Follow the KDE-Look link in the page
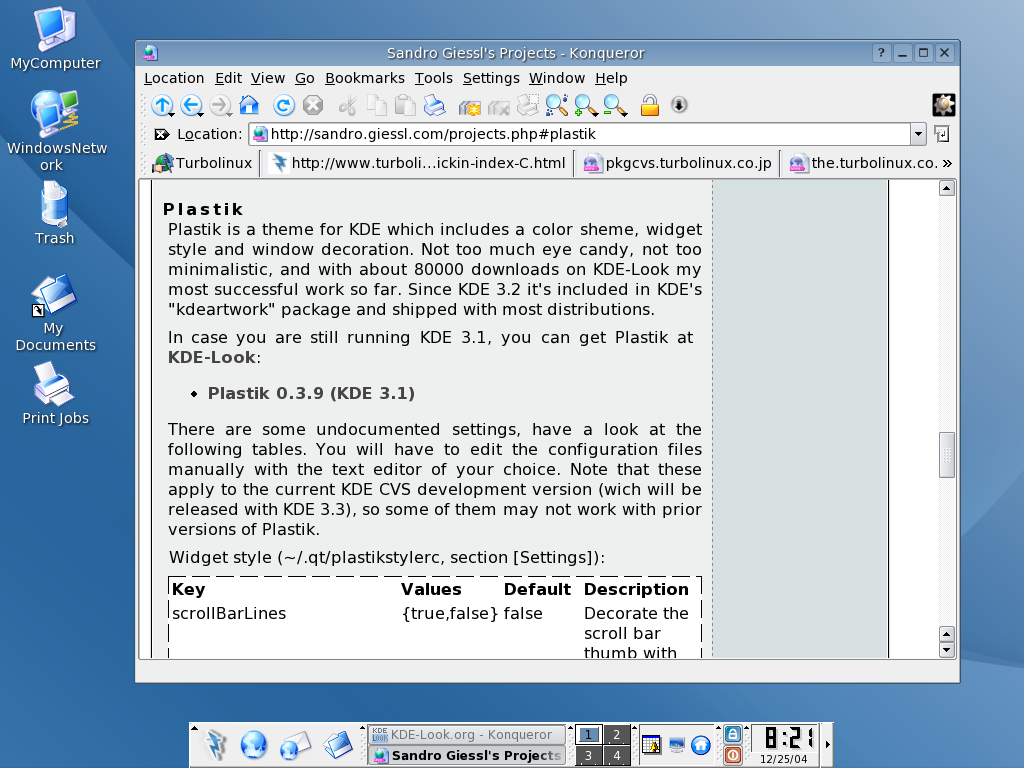The height and width of the screenshot is (768, 1024). pyautogui.click(x=212, y=358)
